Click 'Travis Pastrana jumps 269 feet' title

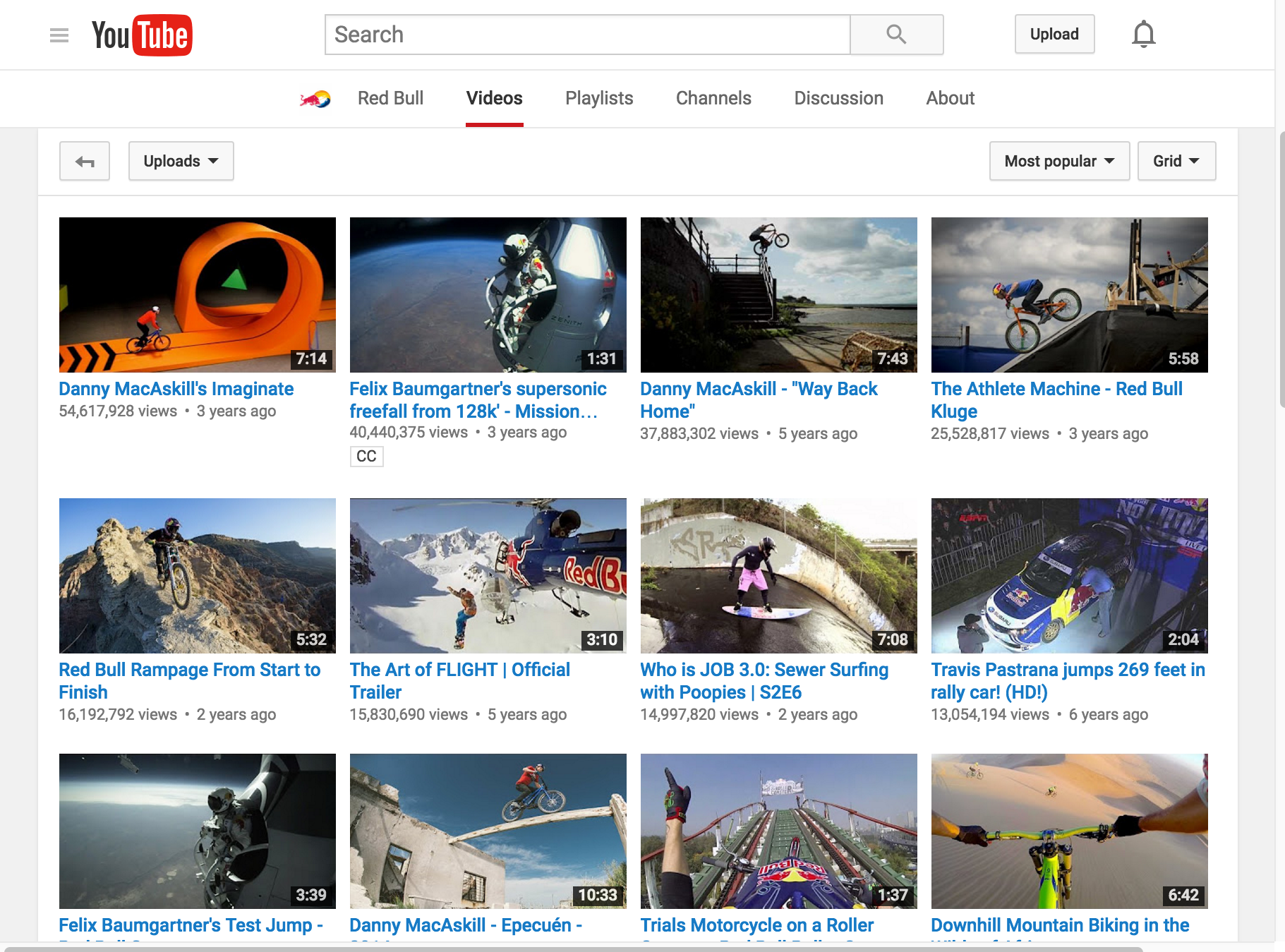pos(1068,681)
